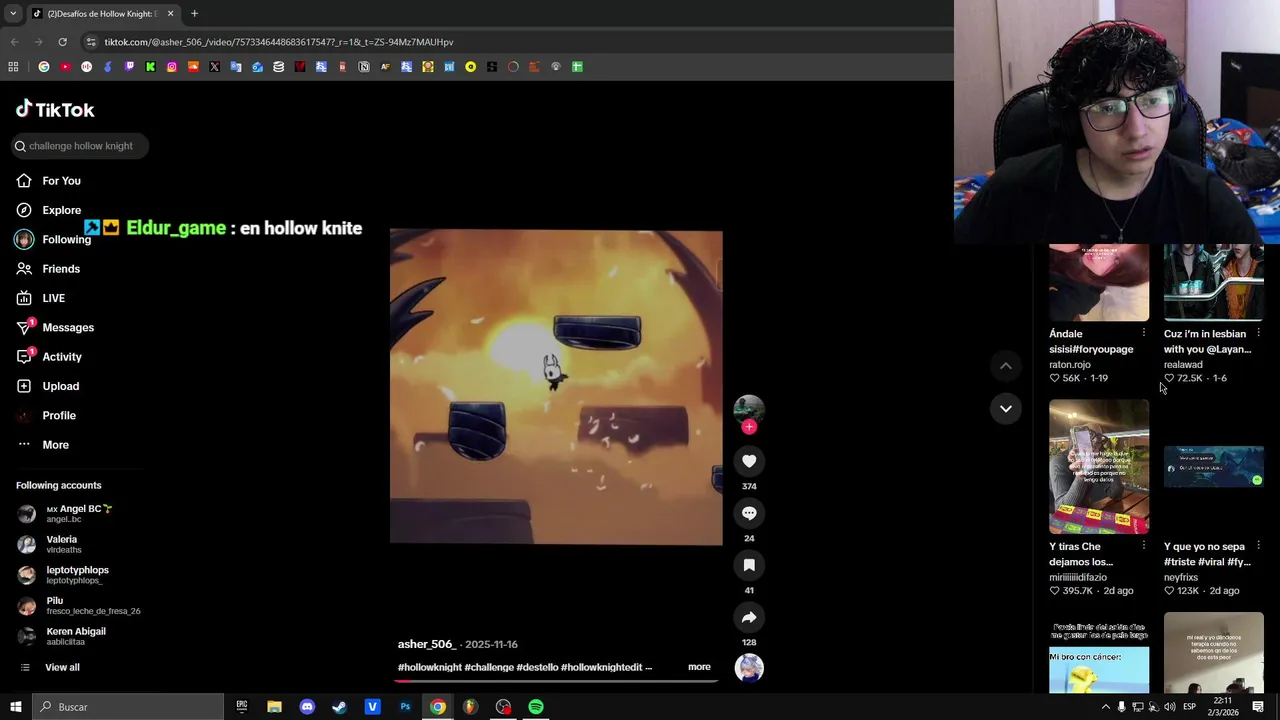Screen dimensions: 1280x720
Task: Open the raton.rojo username
Action: click(1070, 365)
